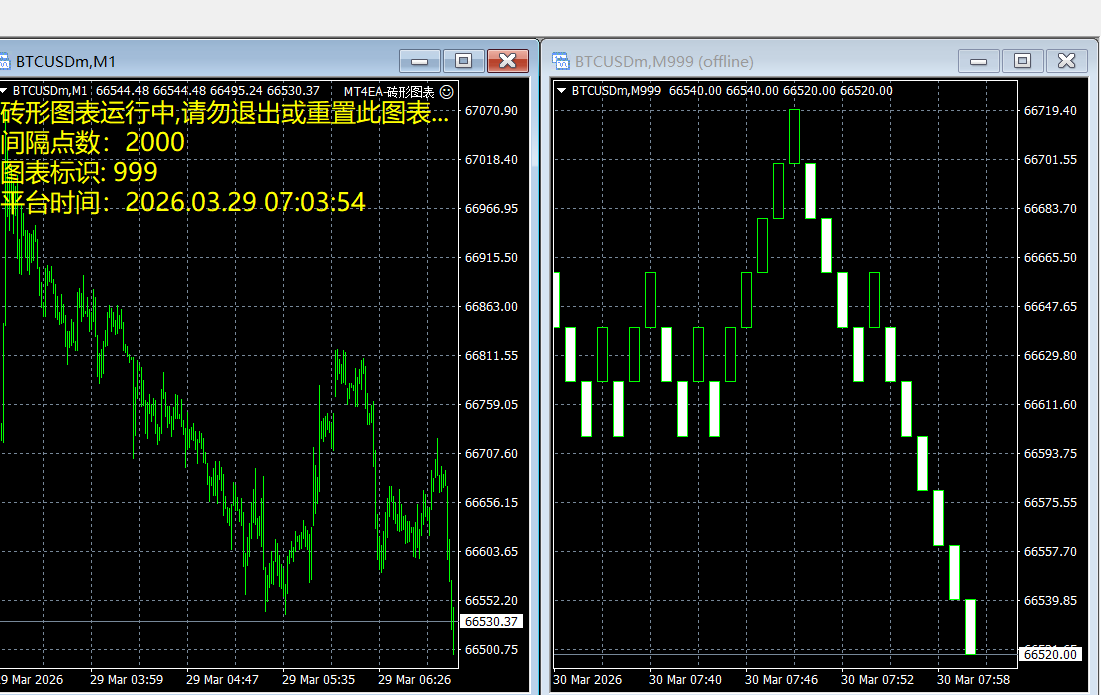Click the 29 Mar 04:47 time axis label
1101x695 pixels.
click(x=222, y=680)
